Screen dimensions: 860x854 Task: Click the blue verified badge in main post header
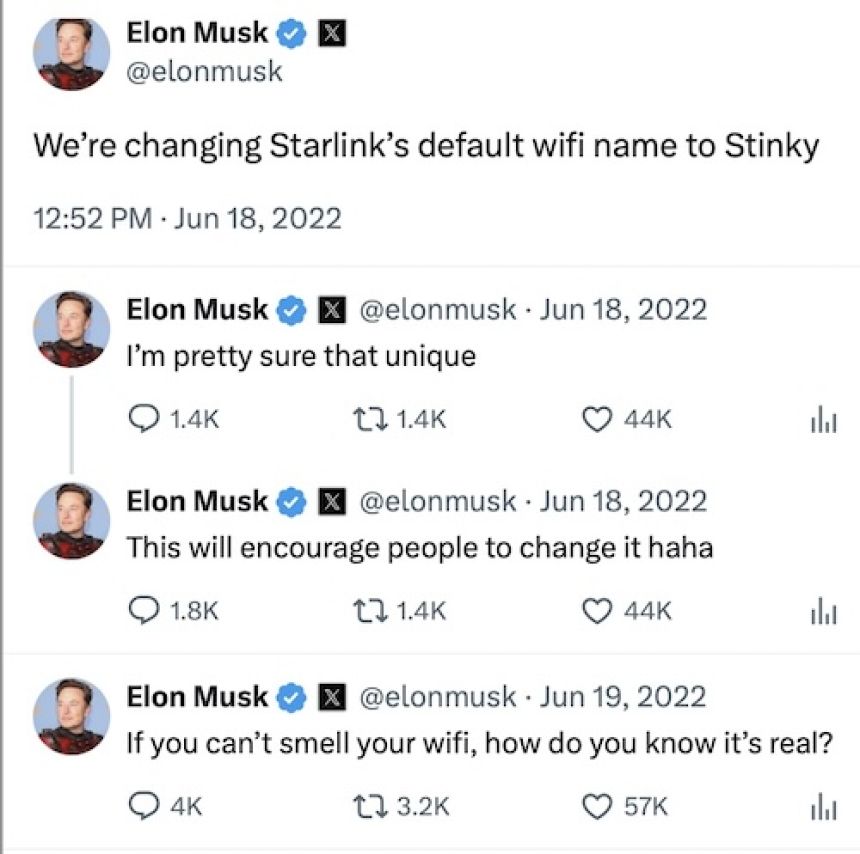[291, 33]
